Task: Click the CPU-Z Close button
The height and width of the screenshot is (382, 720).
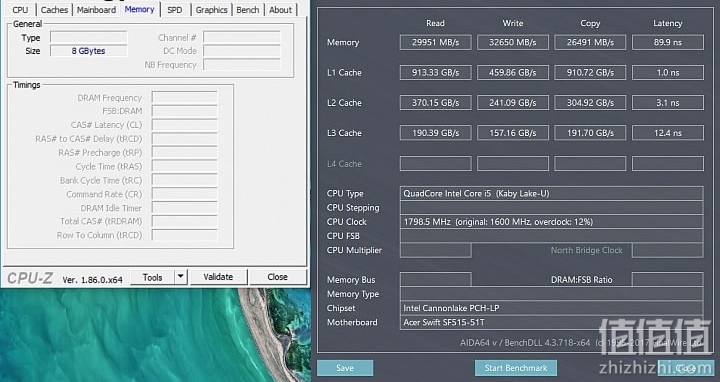Action: [x=277, y=277]
